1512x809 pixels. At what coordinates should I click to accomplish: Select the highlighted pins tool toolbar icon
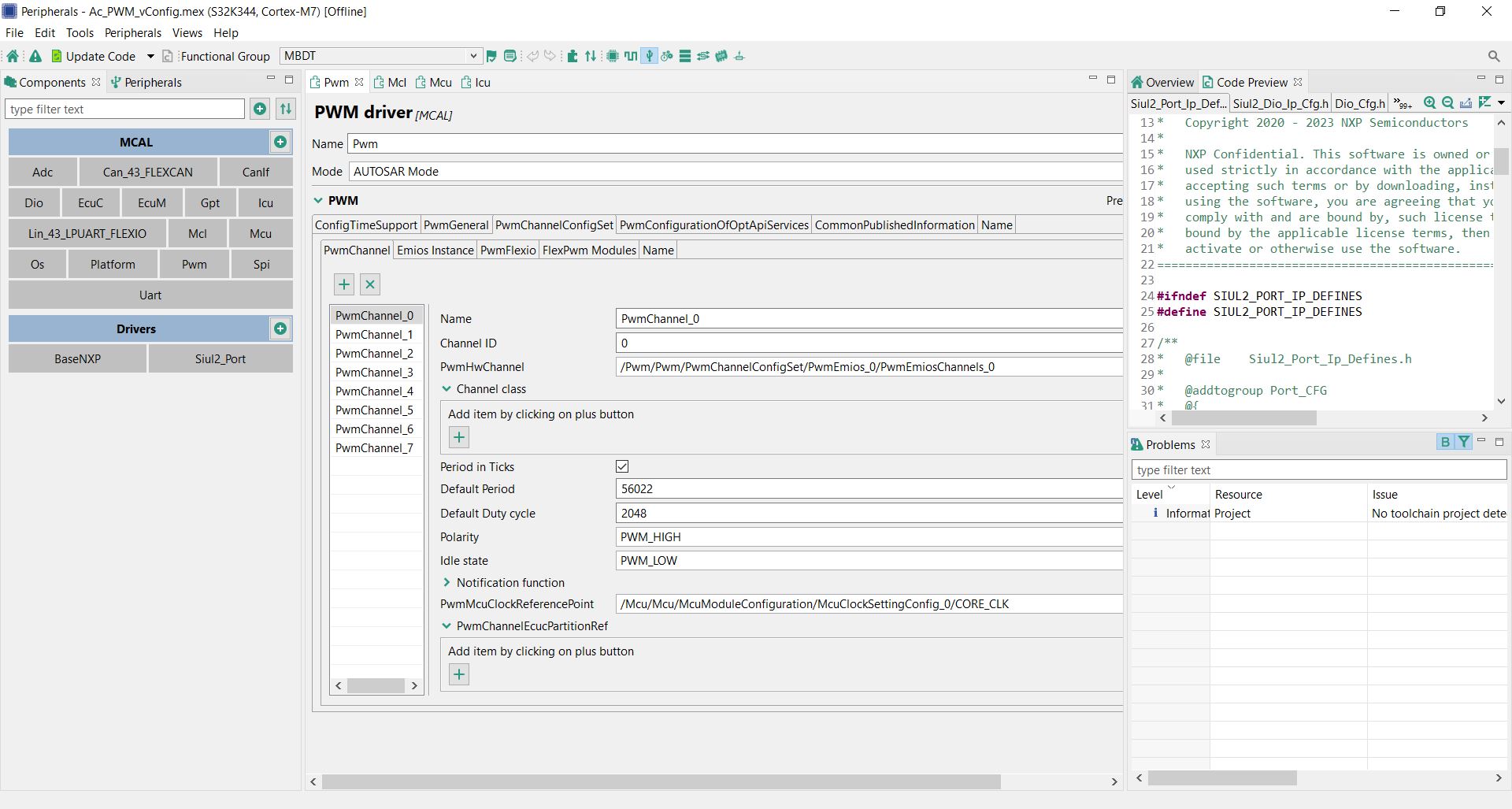pyautogui.click(x=649, y=56)
